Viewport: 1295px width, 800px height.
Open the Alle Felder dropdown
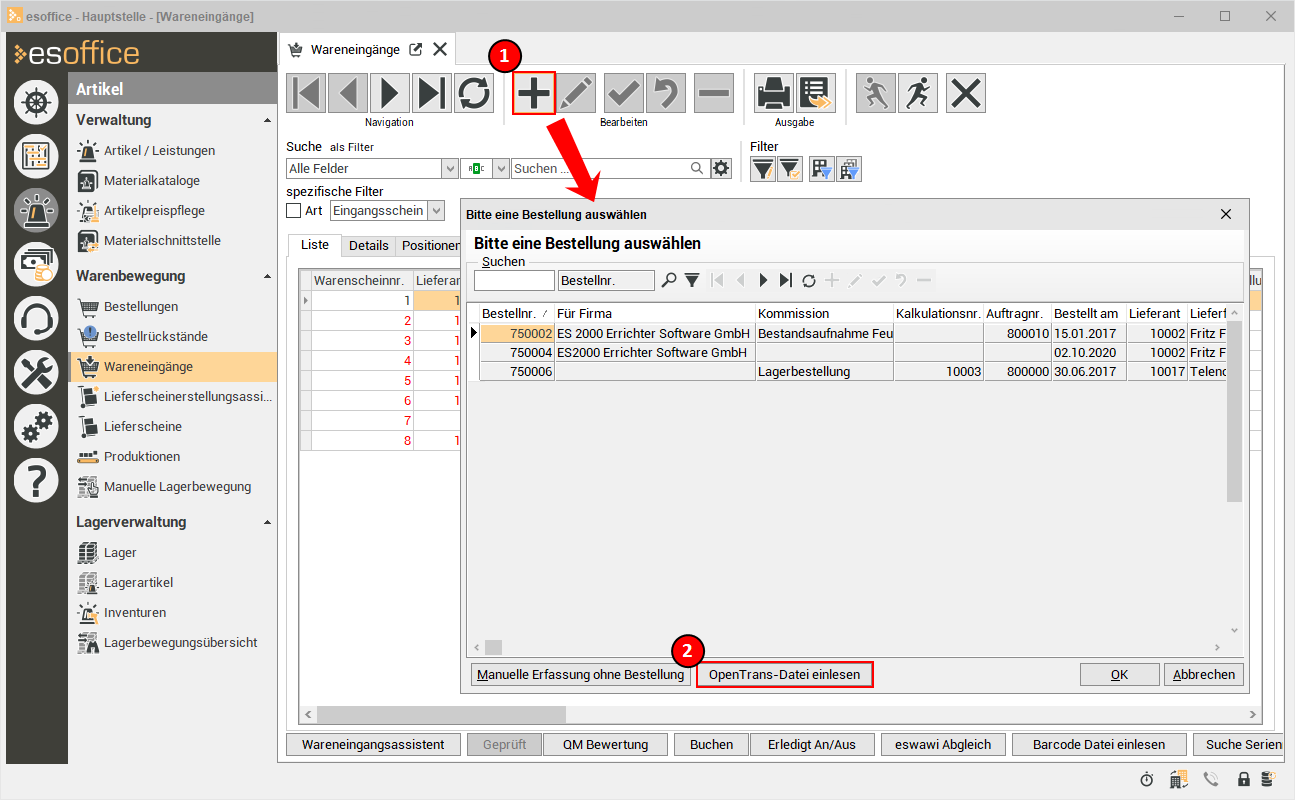coord(450,169)
